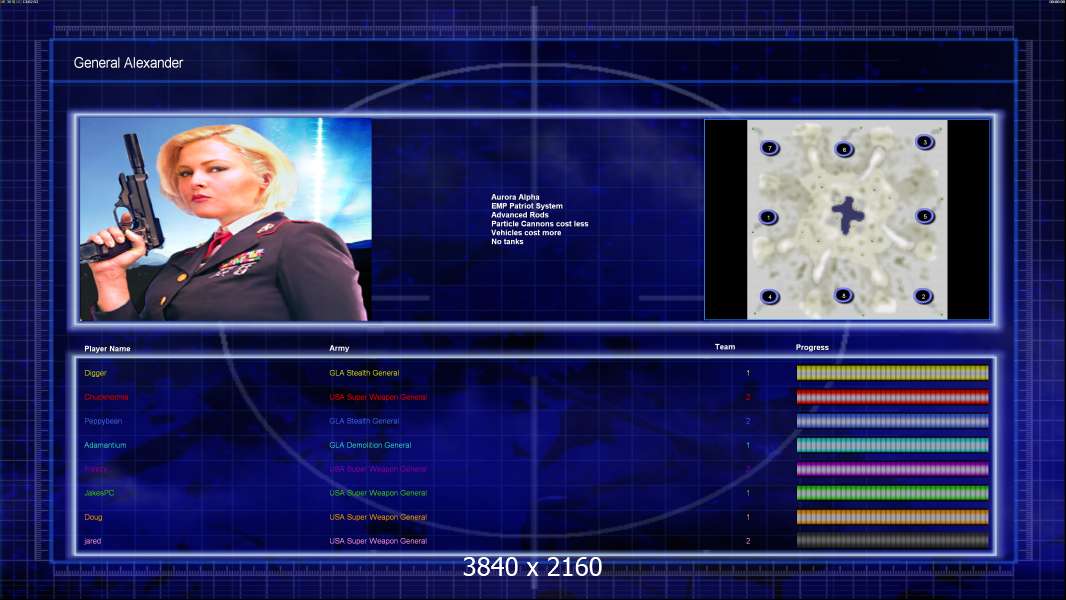Image resolution: width=1066 pixels, height=600 pixels.
Task: Click start position marker 2 on the minimap
Action: (x=923, y=296)
